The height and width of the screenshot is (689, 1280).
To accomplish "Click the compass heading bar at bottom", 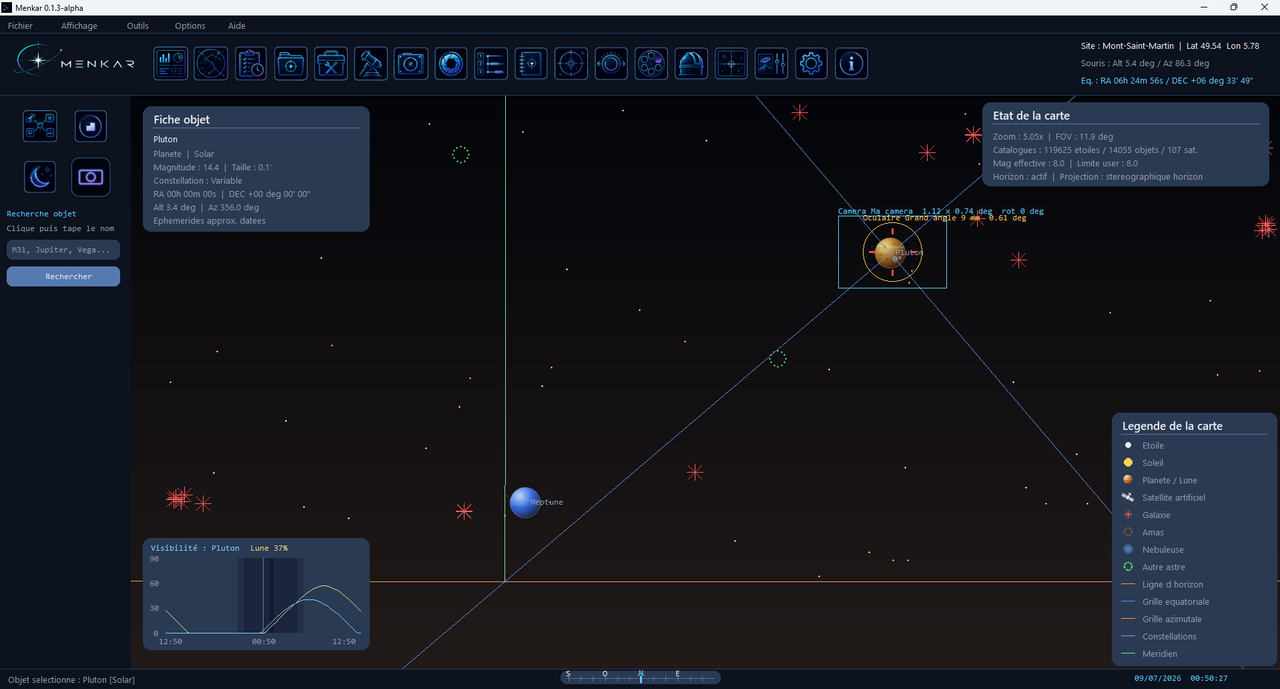I will [x=640, y=676].
